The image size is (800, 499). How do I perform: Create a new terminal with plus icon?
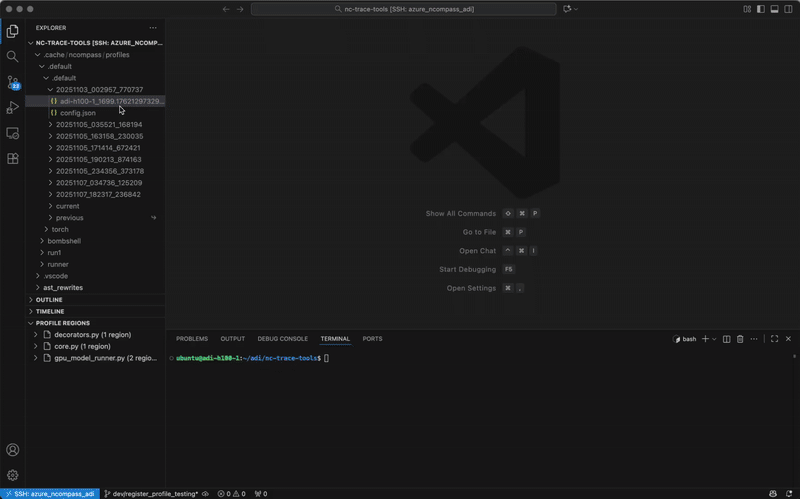[x=705, y=339]
